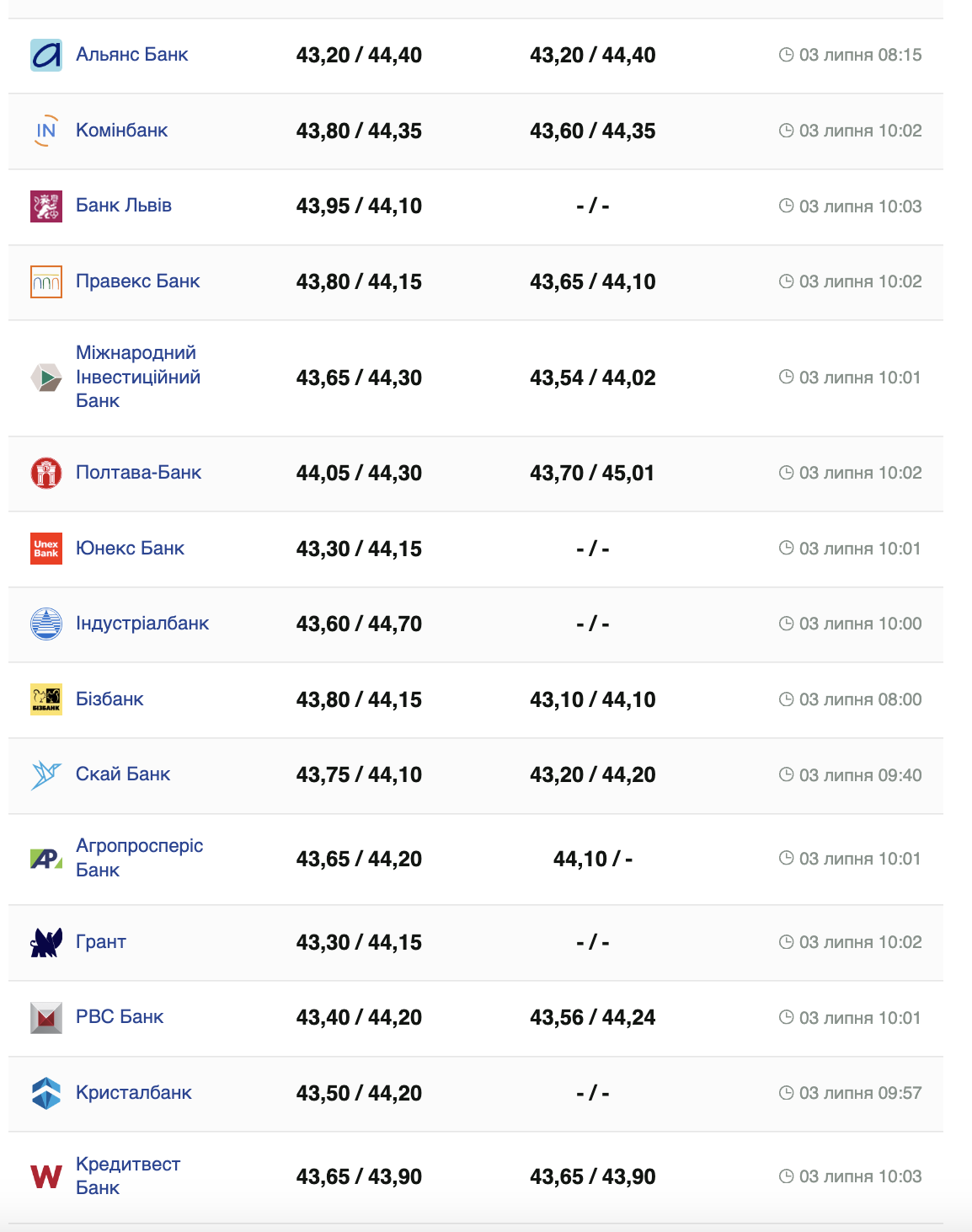
Task: Click the Unex Bank red logo
Action: (46, 549)
